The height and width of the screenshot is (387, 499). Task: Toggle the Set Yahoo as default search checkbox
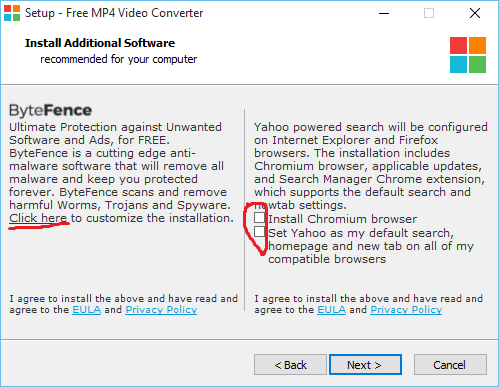(260, 232)
